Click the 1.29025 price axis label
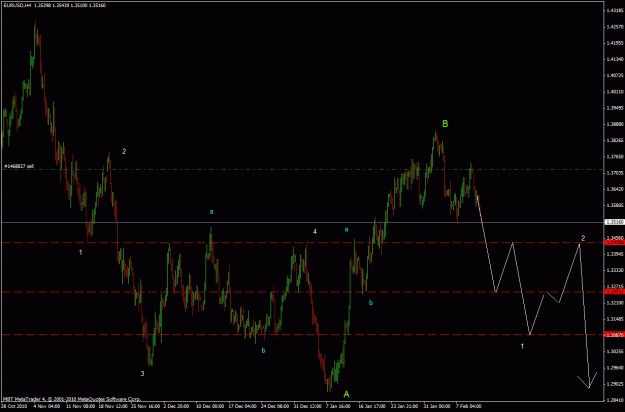This screenshot has height=412, width=625. [x=615, y=384]
